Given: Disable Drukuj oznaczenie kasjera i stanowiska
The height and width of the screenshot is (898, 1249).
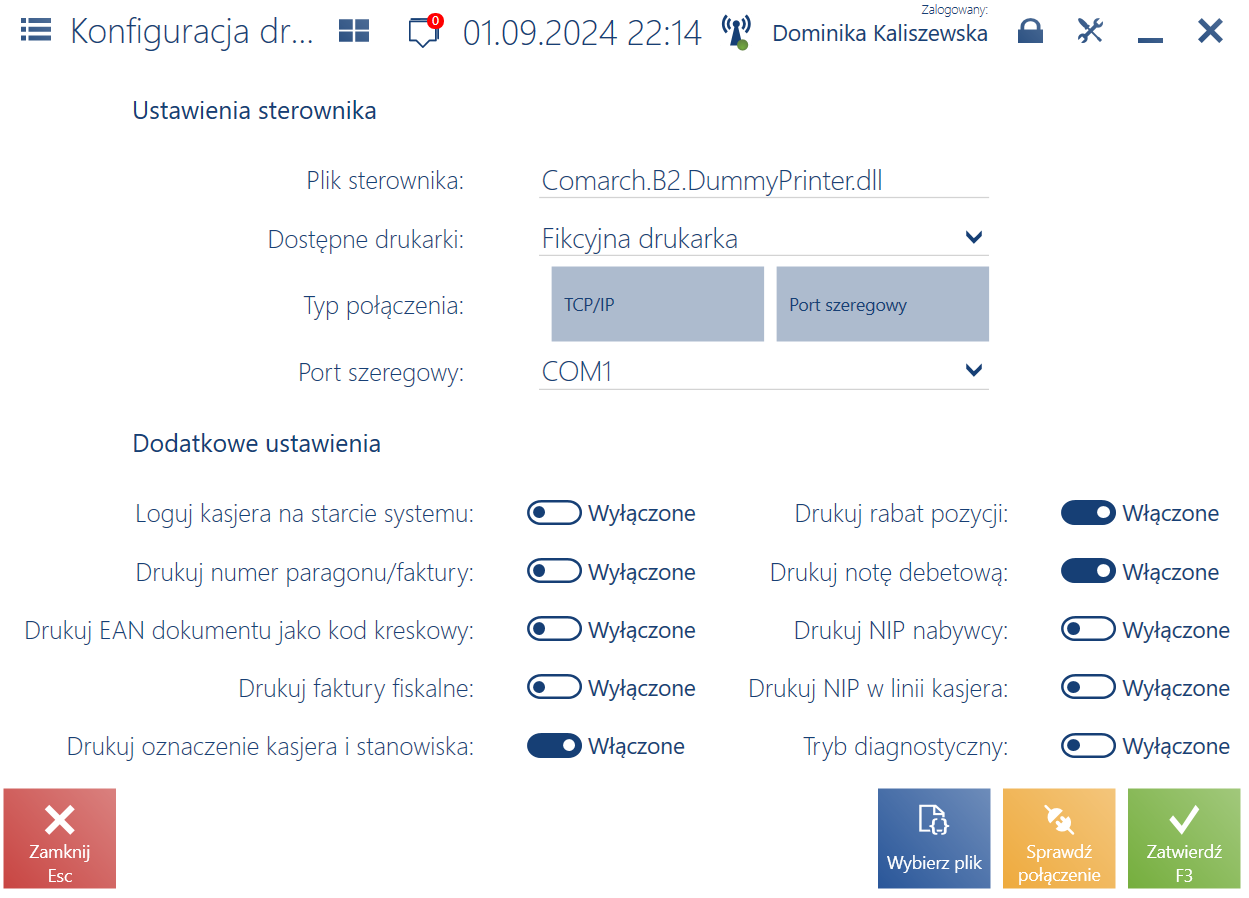Looking at the screenshot, I should click(x=554, y=745).
